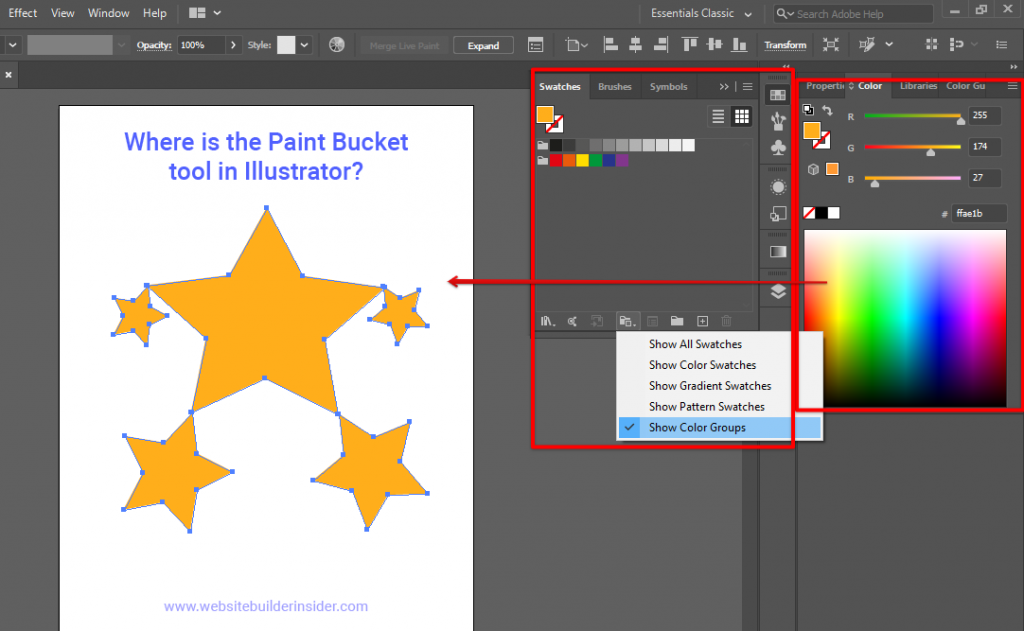
Task: Open the Window menu
Action: (x=108, y=13)
